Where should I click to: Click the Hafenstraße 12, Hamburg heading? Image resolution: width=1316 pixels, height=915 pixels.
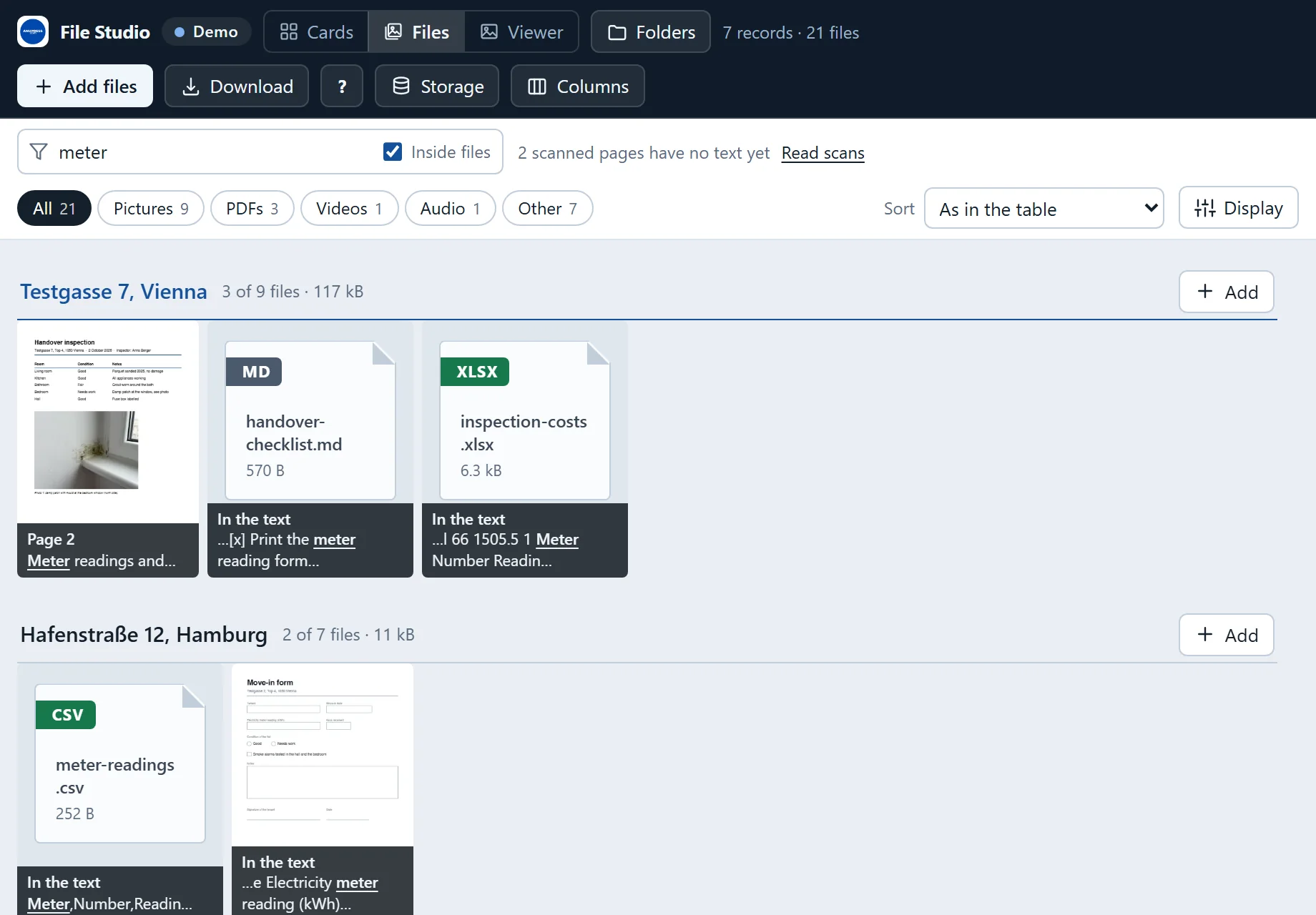coord(144,635)
